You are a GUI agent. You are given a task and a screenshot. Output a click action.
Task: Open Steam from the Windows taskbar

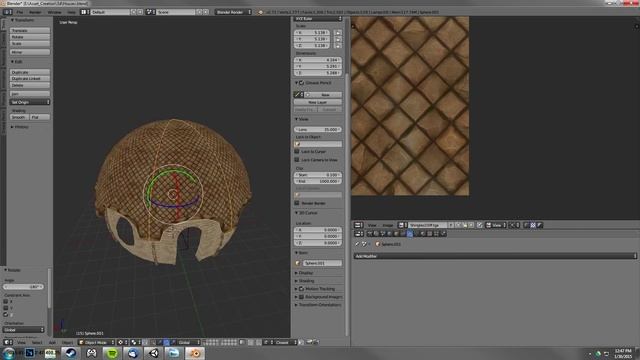[71, 353]
